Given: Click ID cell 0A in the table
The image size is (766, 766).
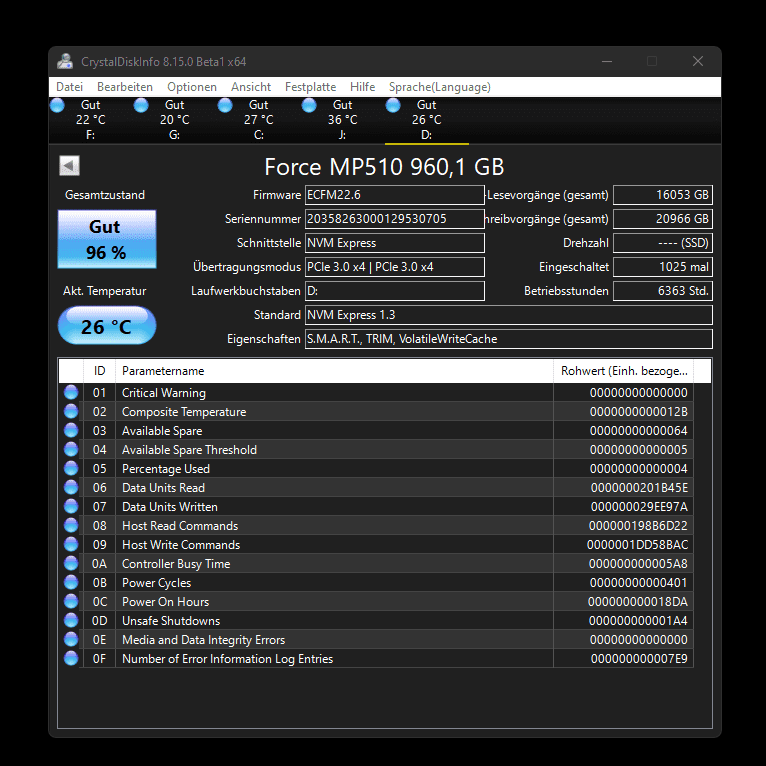Looking at the screenshot, I should click(99, 564).
